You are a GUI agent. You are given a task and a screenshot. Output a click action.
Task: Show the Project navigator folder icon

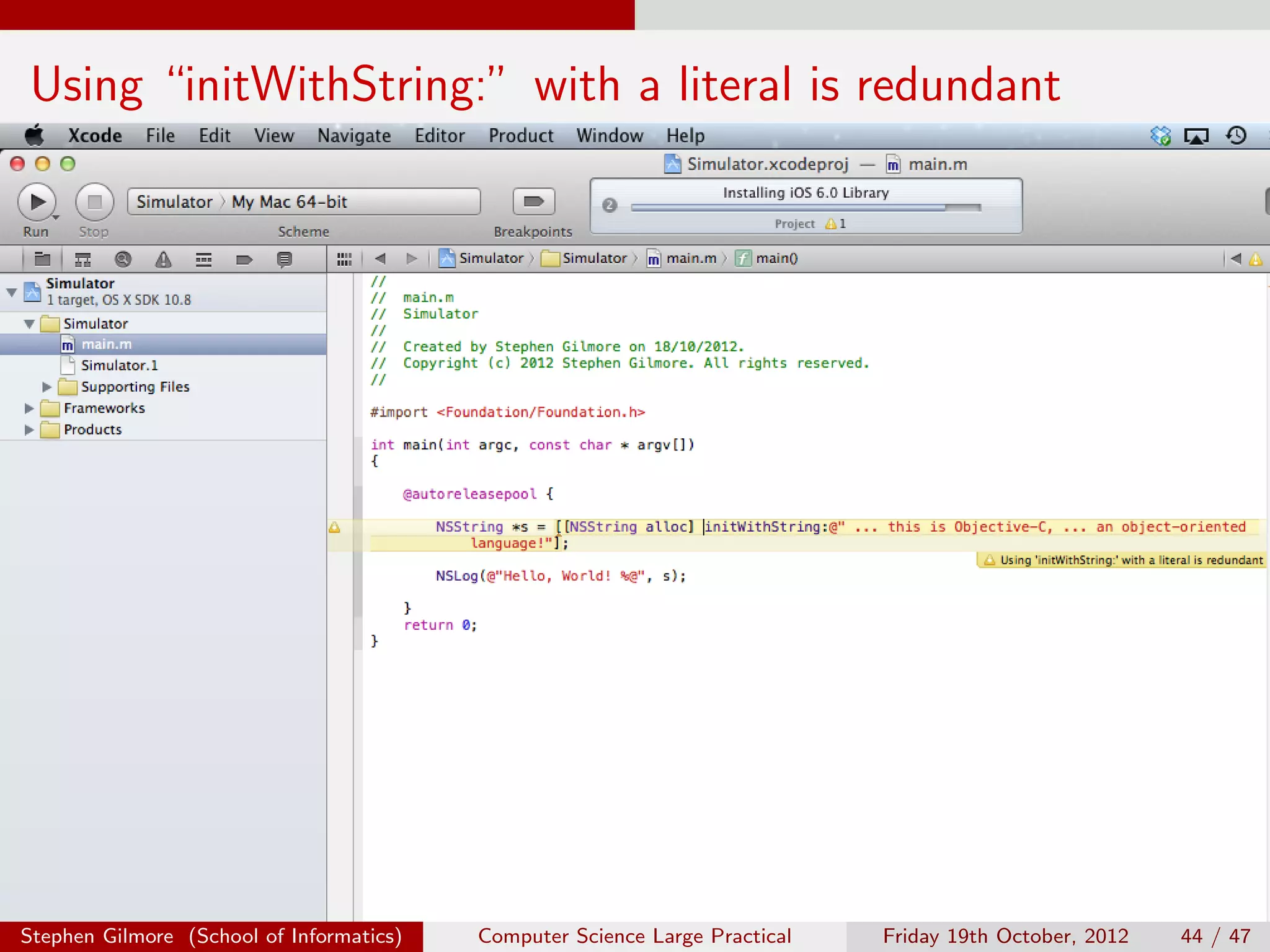click(42, 259)
